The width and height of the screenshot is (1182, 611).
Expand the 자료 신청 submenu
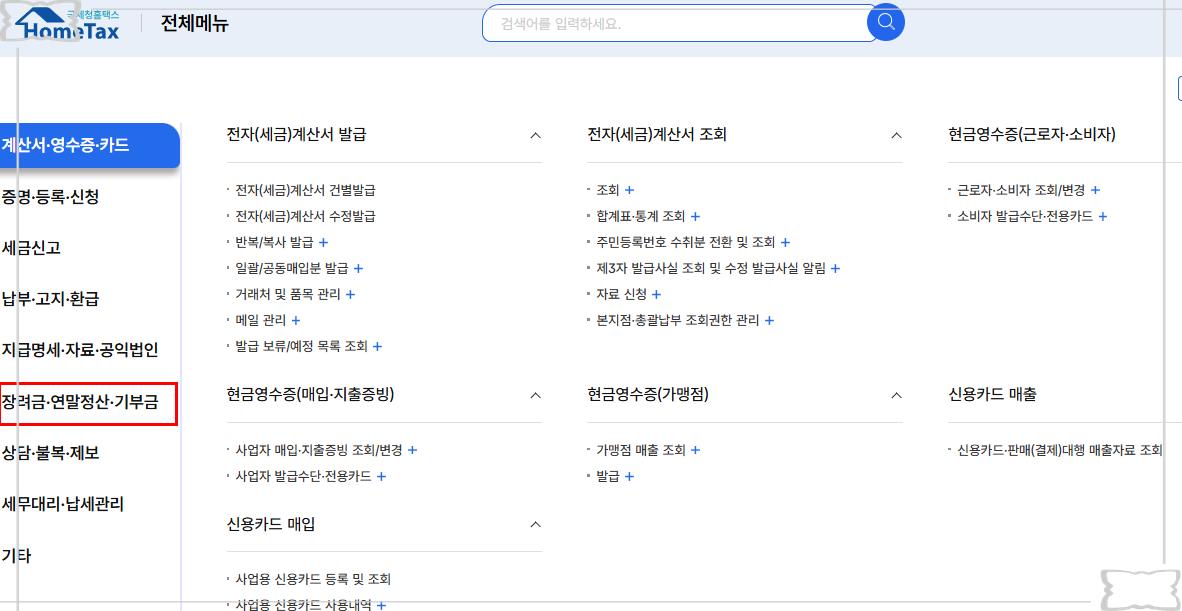[x=657, y=294]
